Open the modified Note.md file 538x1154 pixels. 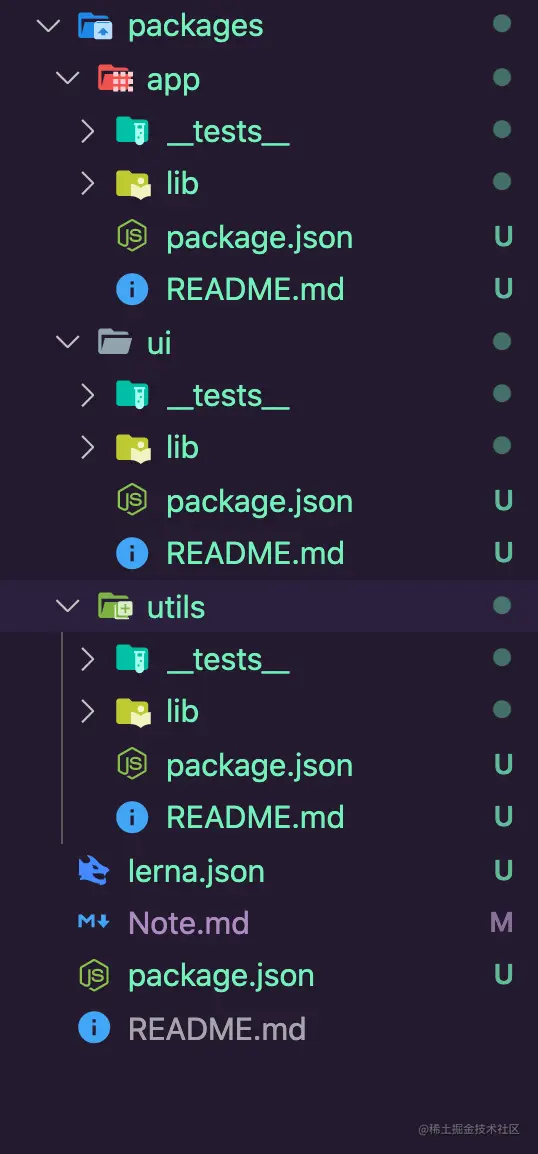(x=188, y=923)
